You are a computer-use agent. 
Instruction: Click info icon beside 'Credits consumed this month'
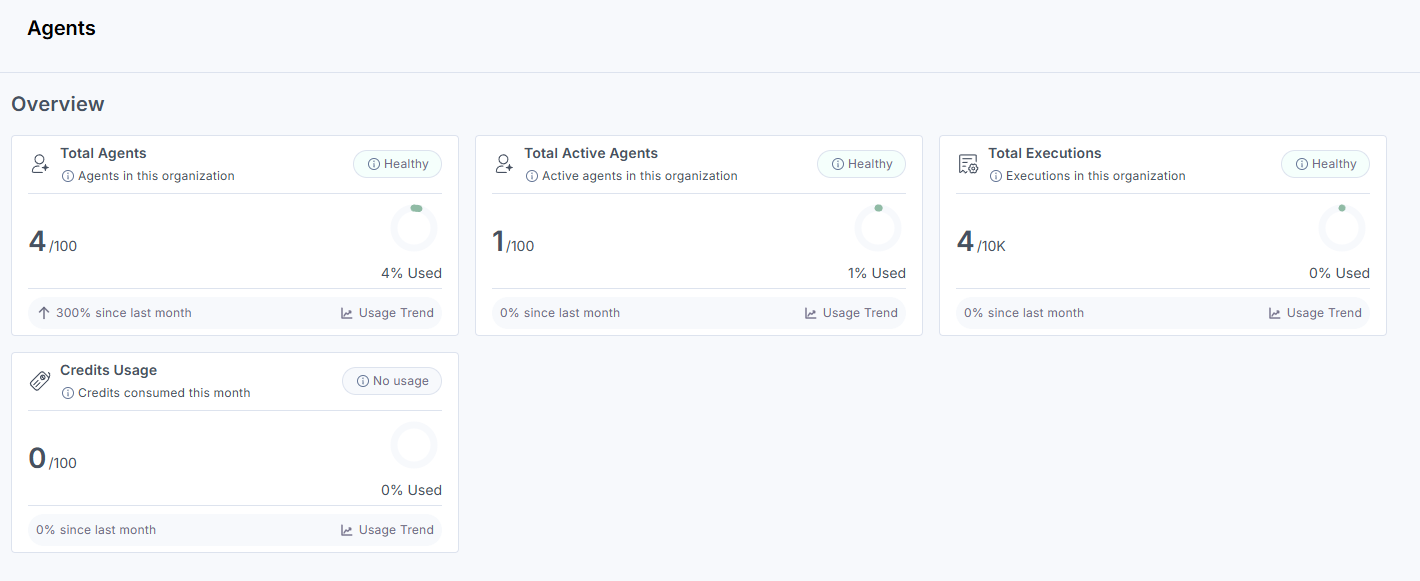[x=68, y=393]
